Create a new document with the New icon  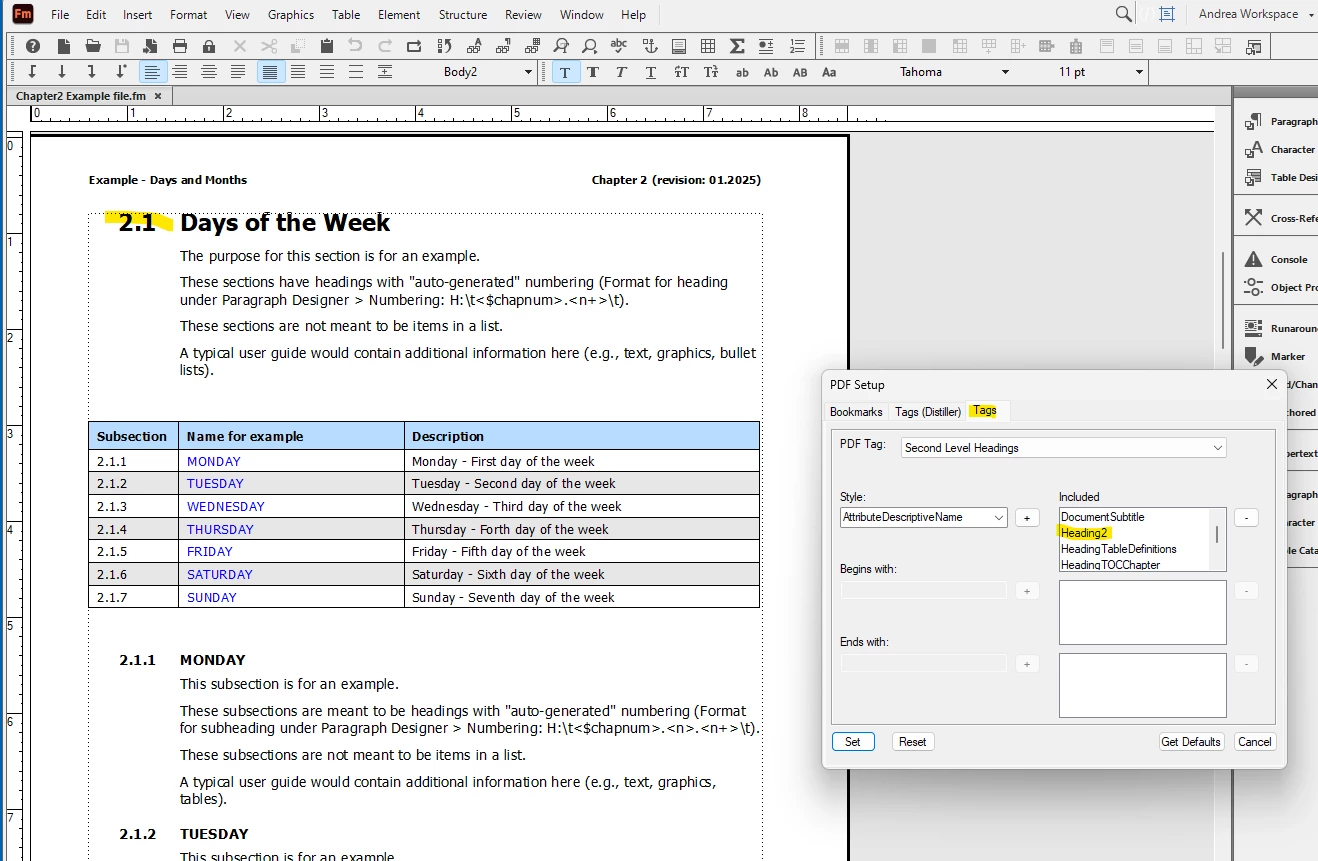pos(63,46)
